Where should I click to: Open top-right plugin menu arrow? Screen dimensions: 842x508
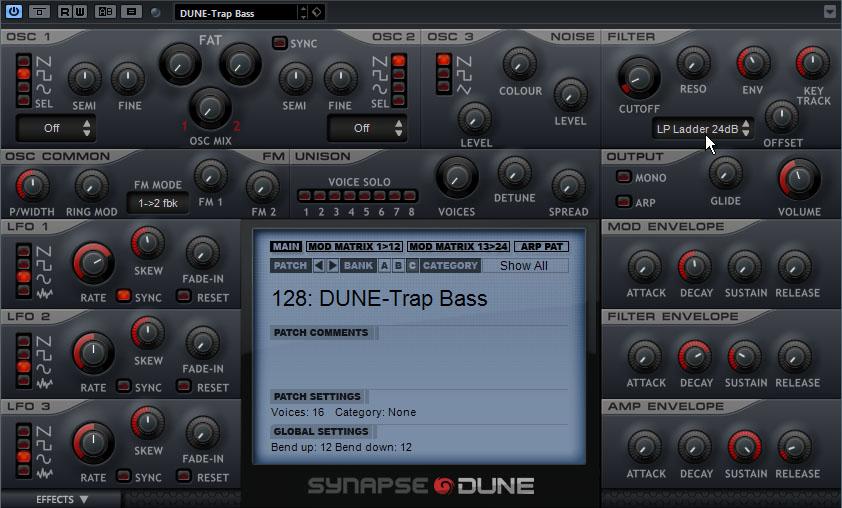point(830,11)
